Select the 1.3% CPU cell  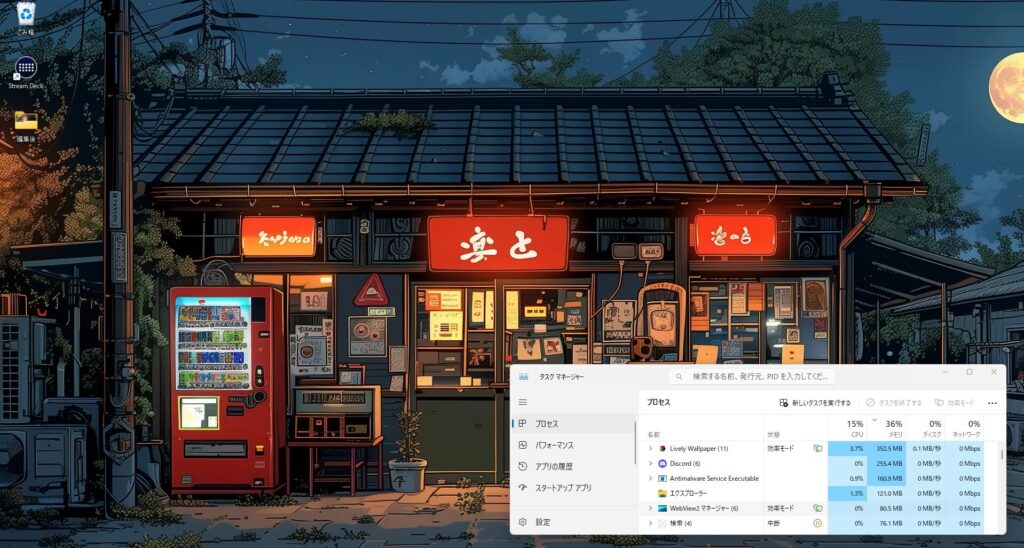coord(847,494)
